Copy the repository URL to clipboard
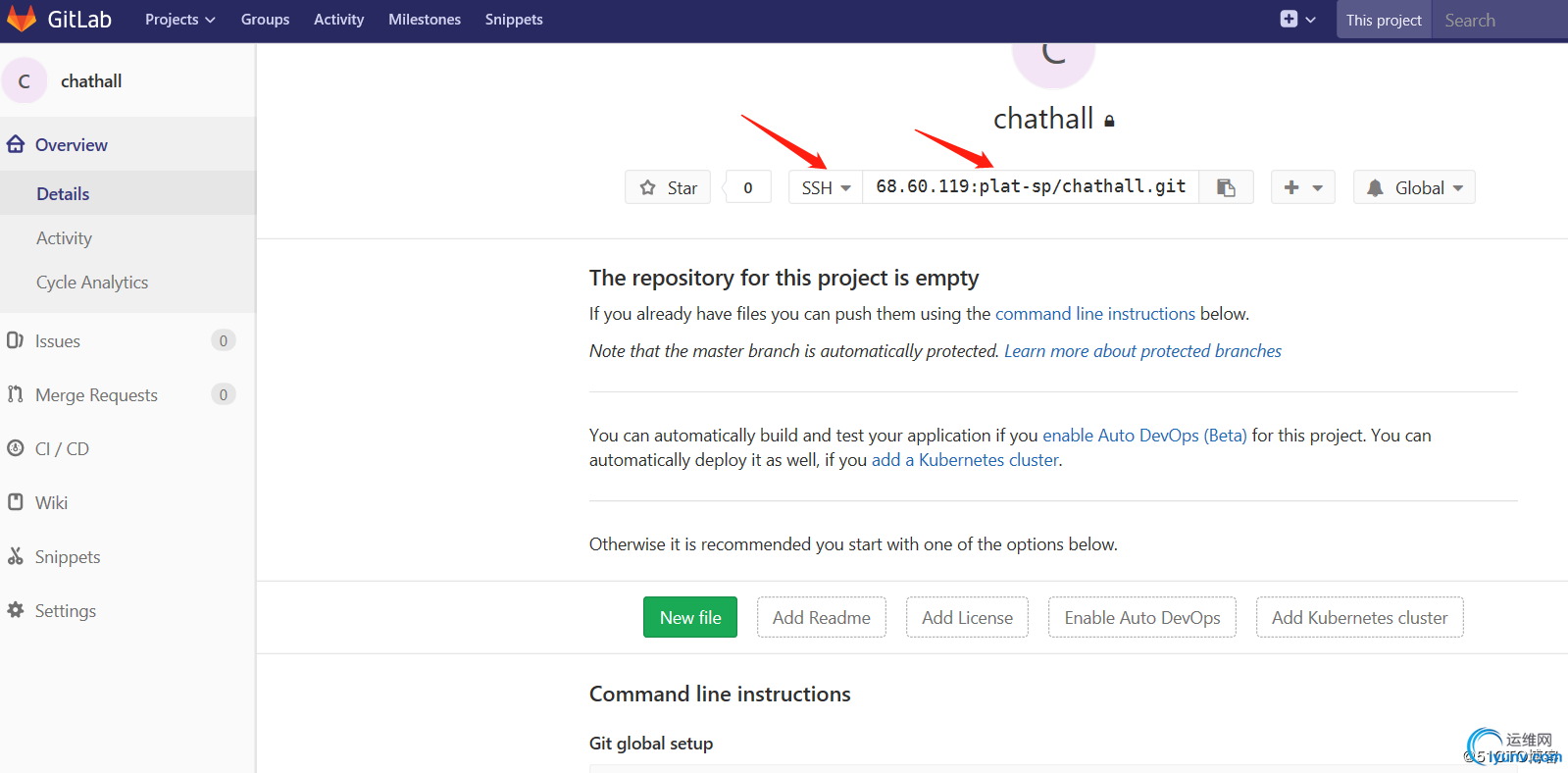The width and height of the screenshot is (1568, 773). point(1226,187)
